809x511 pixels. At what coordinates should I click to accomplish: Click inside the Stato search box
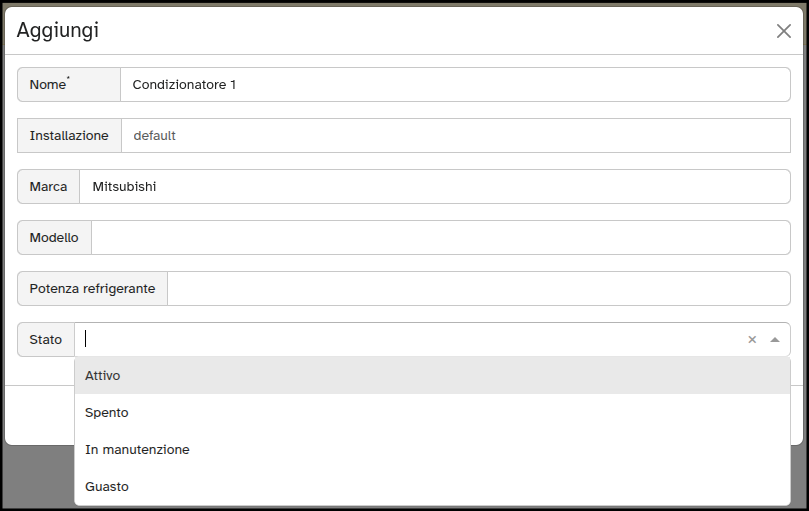click(x=410, y=340)
